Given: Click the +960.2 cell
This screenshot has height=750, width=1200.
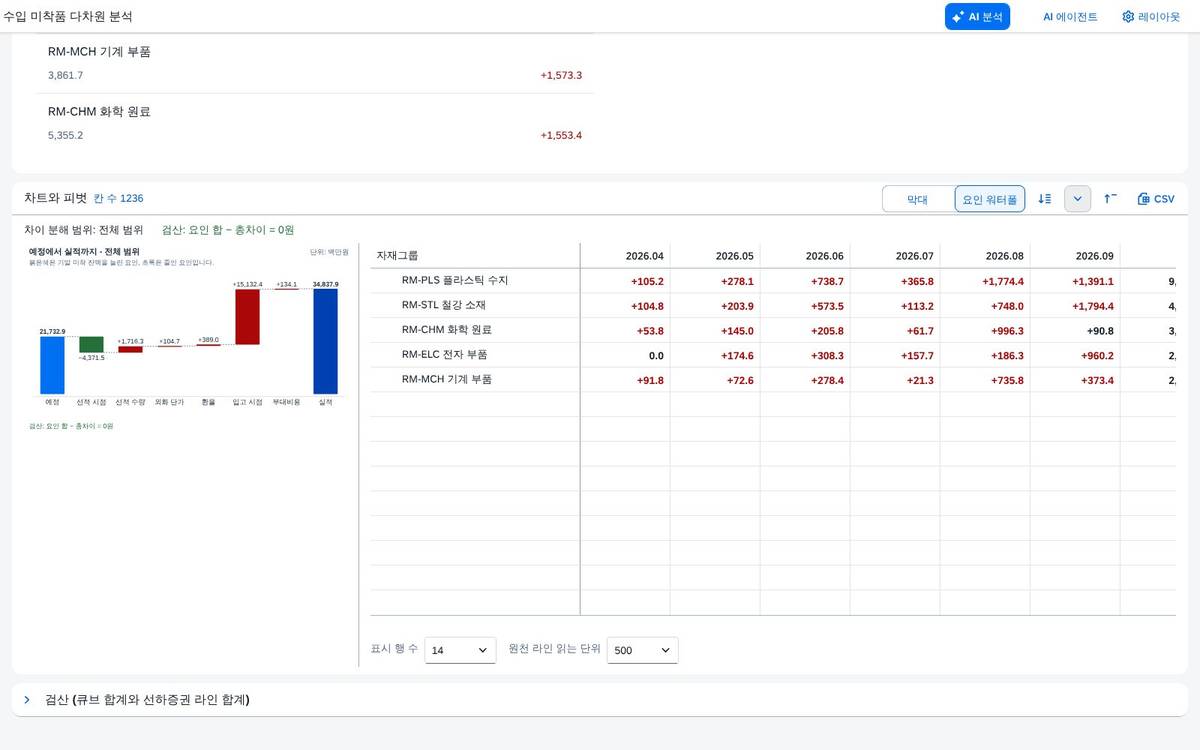Looking at the screenshot, I should tap(1075, 355).
